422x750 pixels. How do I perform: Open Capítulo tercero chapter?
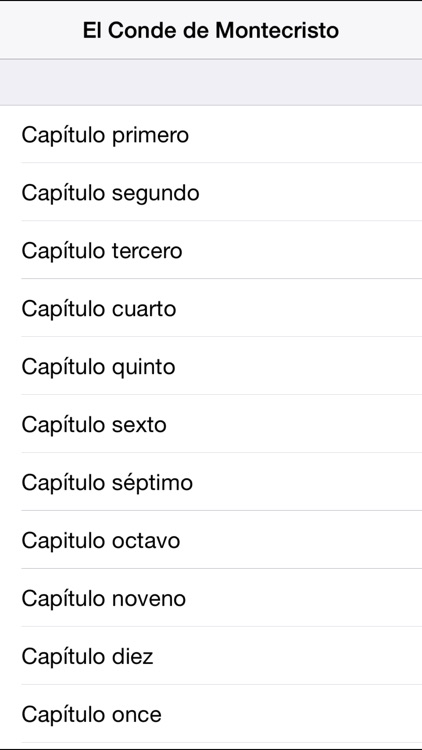coord(211,250)
